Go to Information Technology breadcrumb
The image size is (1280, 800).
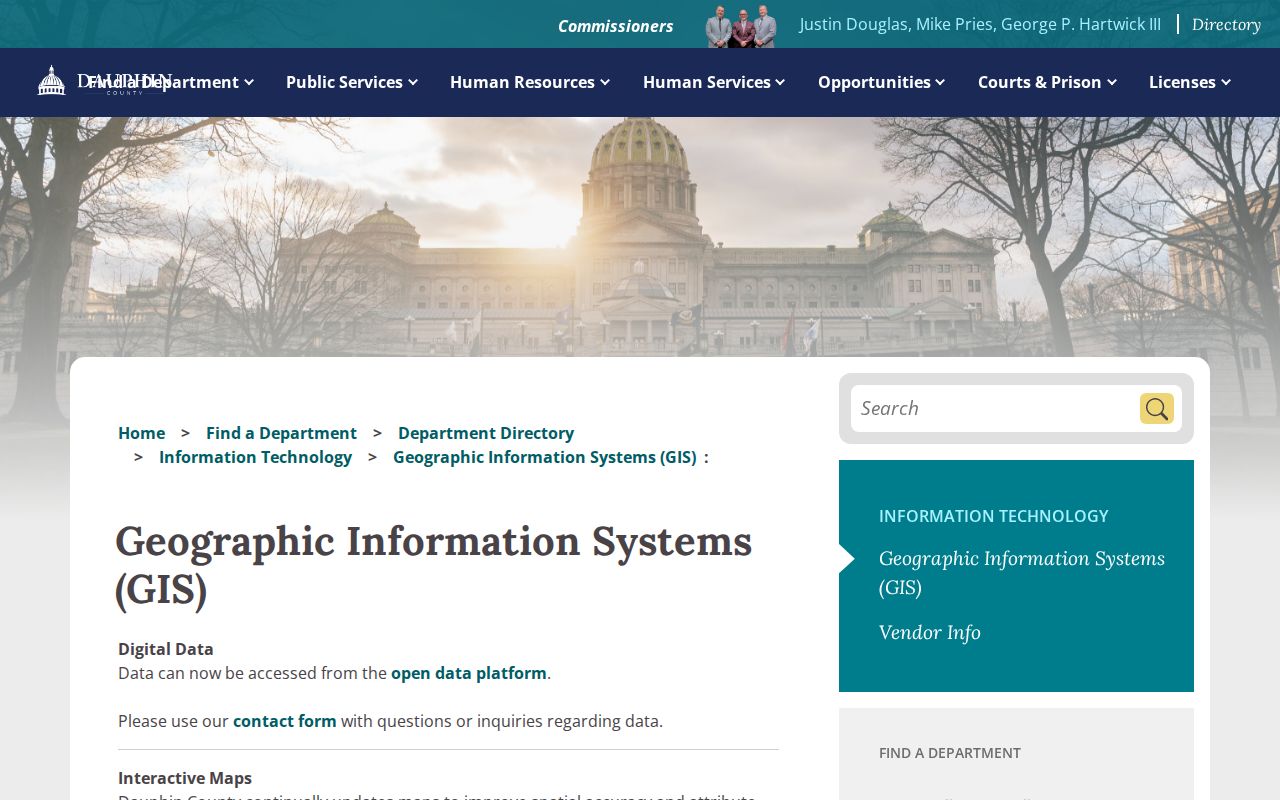(x=255, y=457)
